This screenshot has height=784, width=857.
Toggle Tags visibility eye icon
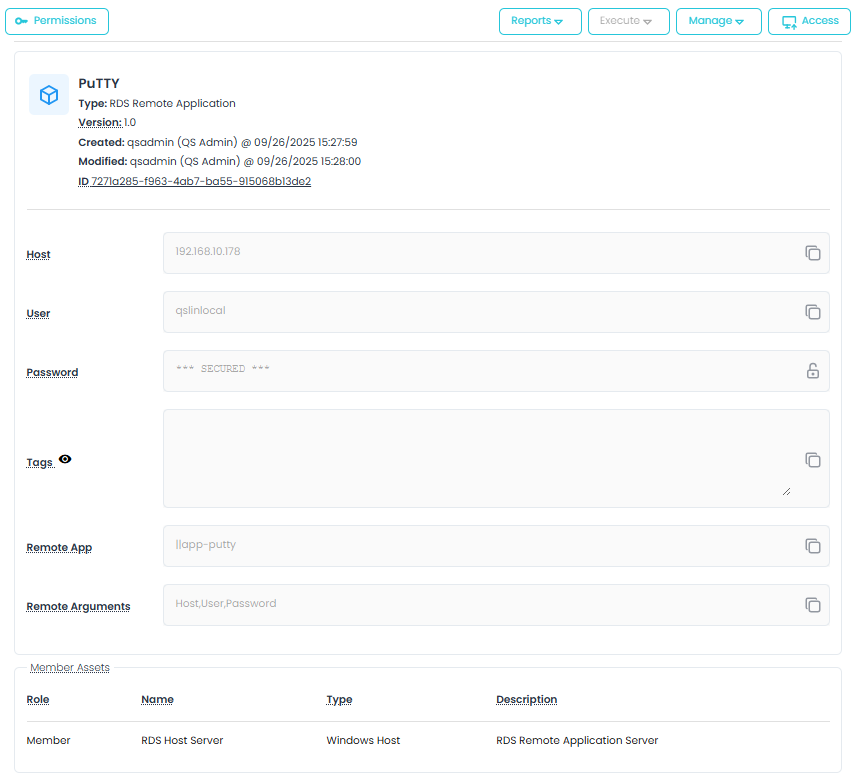tap(65, 459)
